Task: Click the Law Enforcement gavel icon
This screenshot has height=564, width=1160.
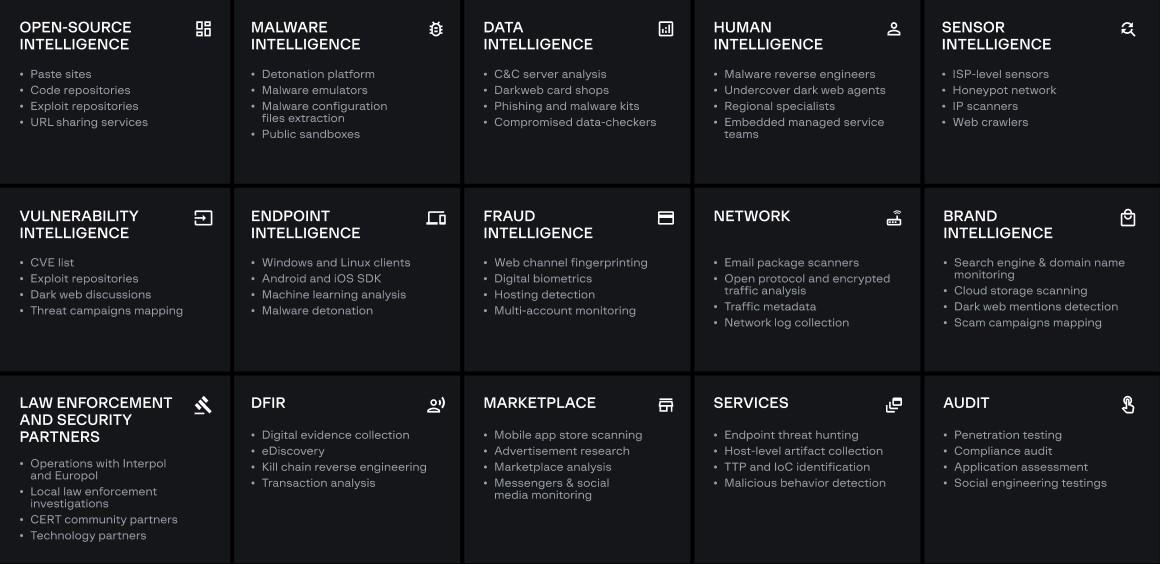Action: pos(204,405)
